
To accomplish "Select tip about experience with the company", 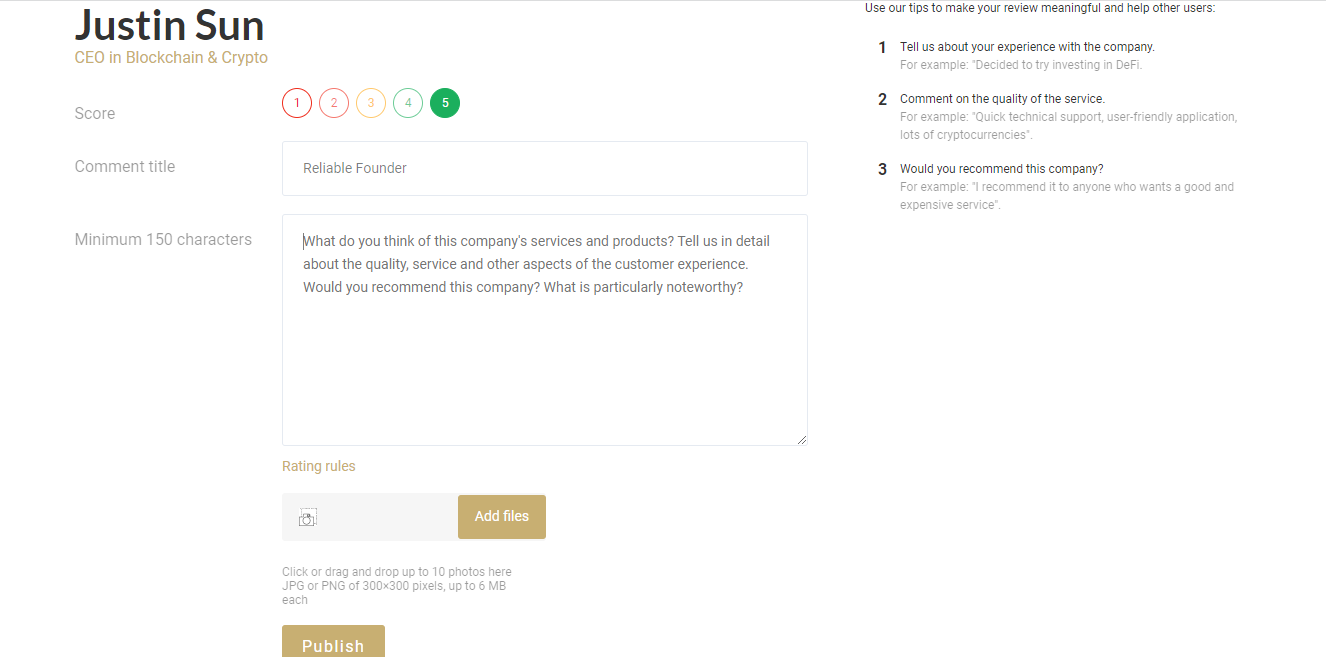I will 1026,46.
